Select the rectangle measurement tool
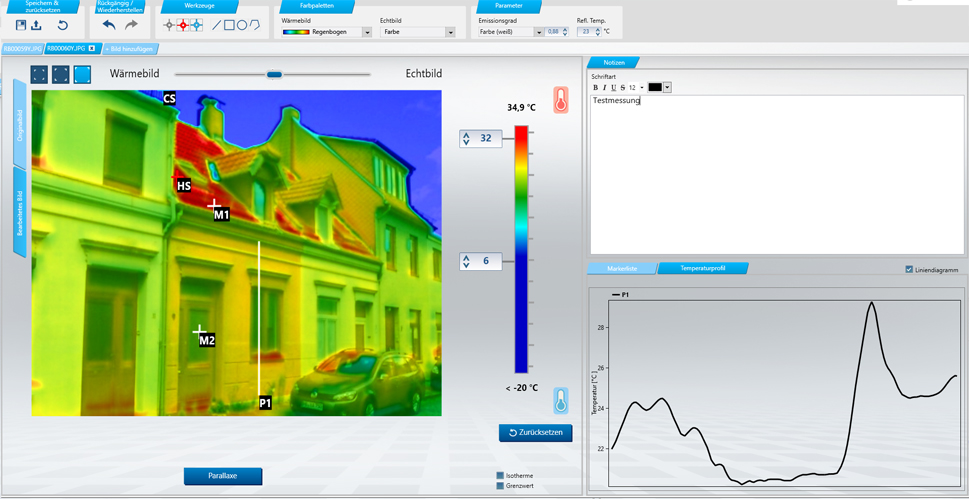Viewport: 969px width, 499px height. 229,25
